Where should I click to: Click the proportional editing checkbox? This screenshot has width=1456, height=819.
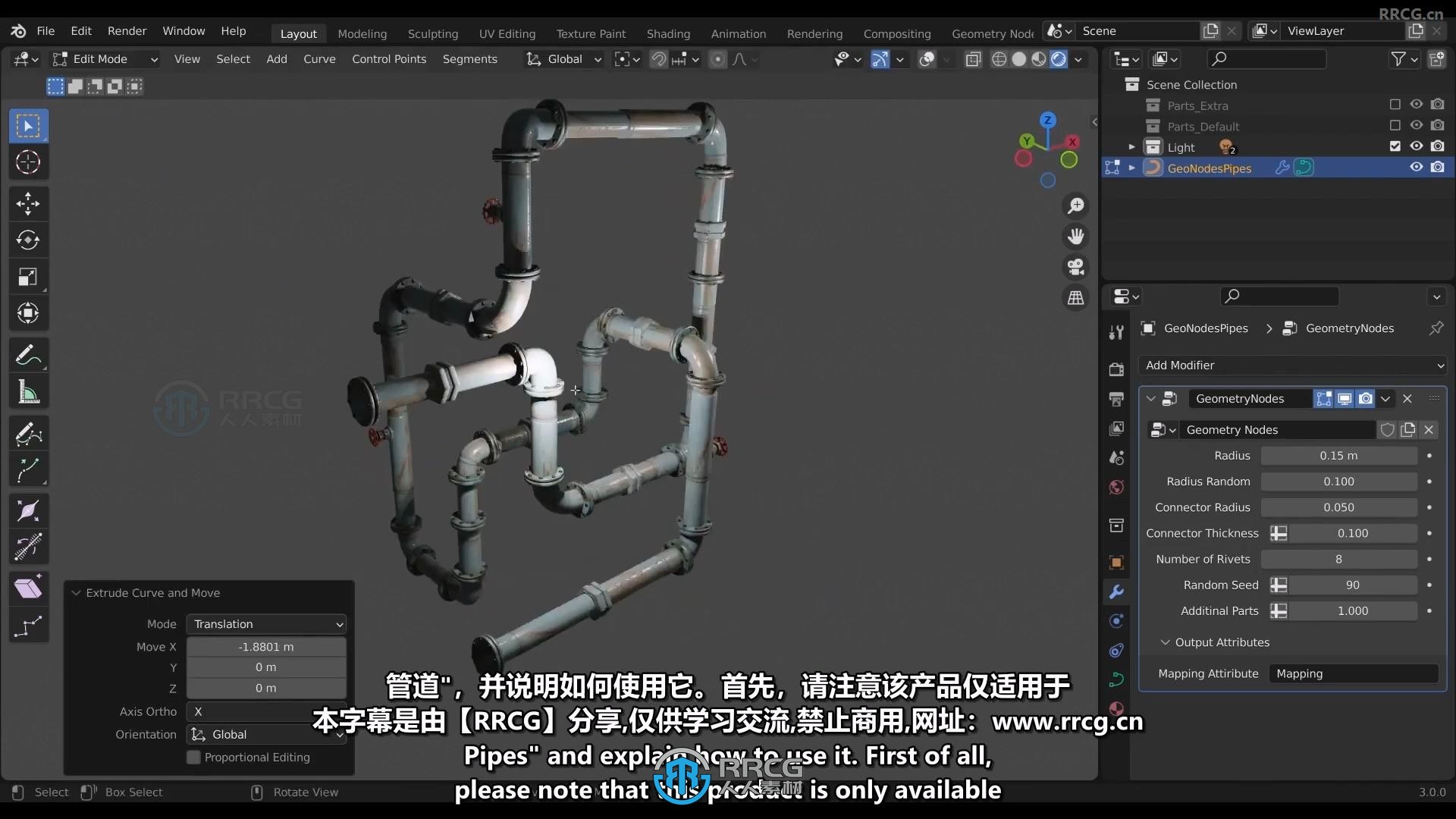(192, 757)
